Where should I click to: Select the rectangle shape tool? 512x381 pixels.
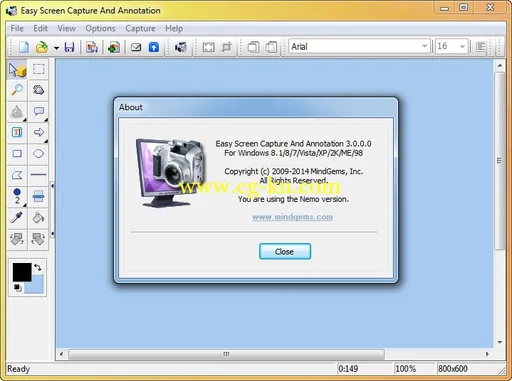coord(17,154)
